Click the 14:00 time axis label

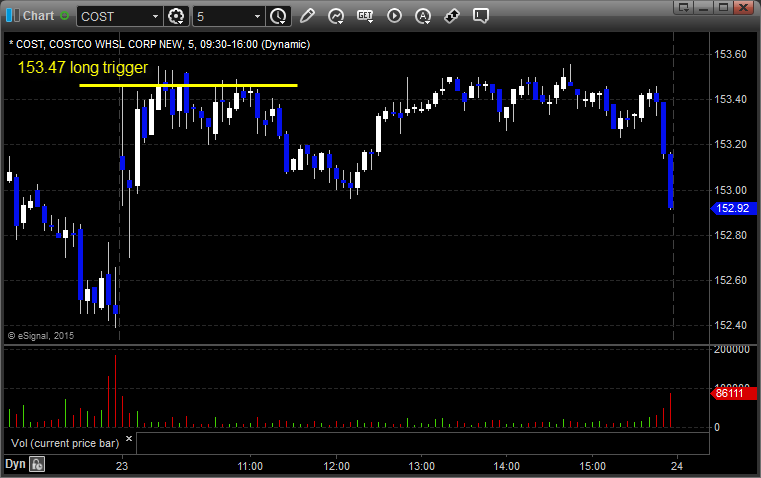click(507, 466)
